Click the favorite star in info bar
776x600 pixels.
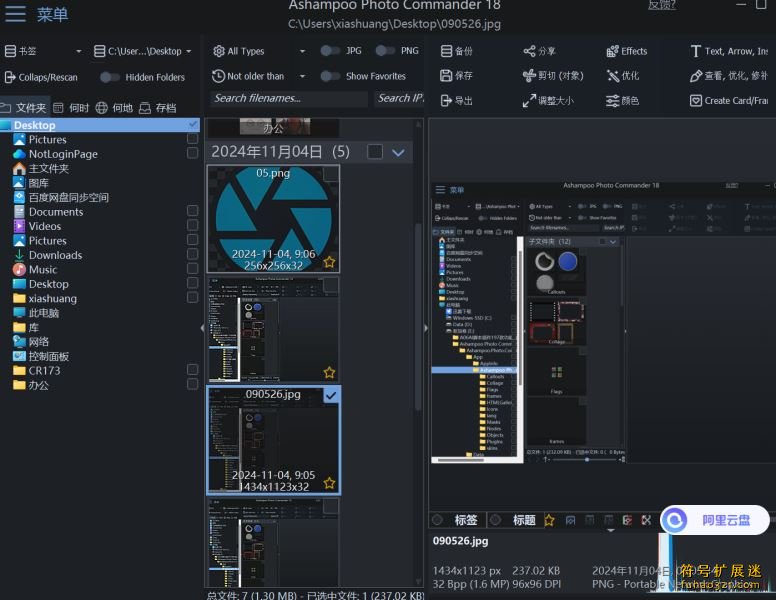tap(549, 520)
